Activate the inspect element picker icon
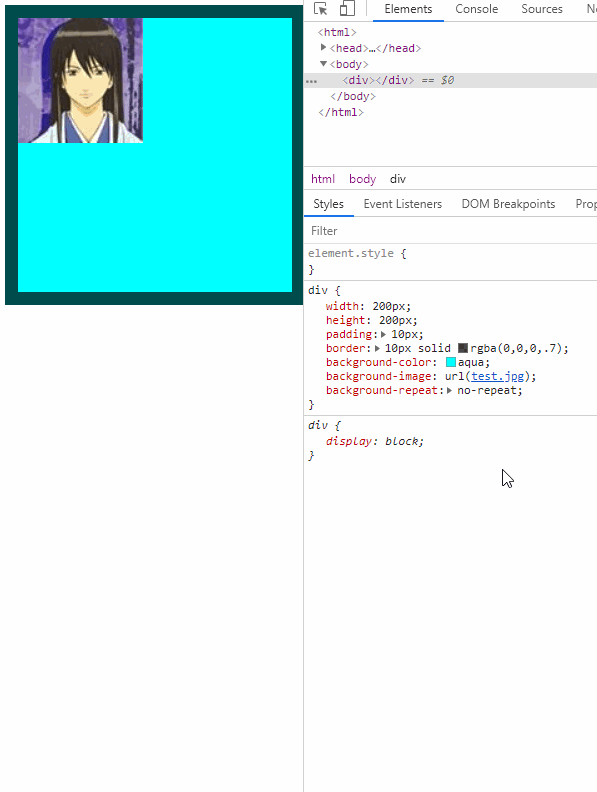Screen dimensions: 597x792 (x=321, y=9)
